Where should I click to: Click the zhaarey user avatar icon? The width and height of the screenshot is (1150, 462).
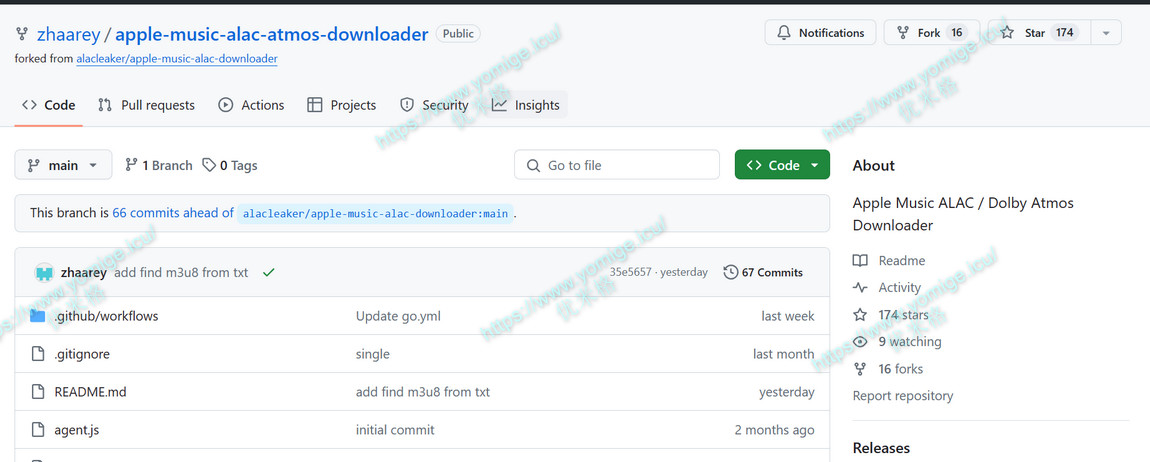44,273
